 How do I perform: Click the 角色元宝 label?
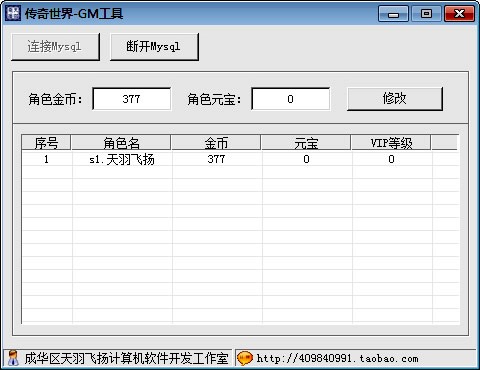point(214,99)
